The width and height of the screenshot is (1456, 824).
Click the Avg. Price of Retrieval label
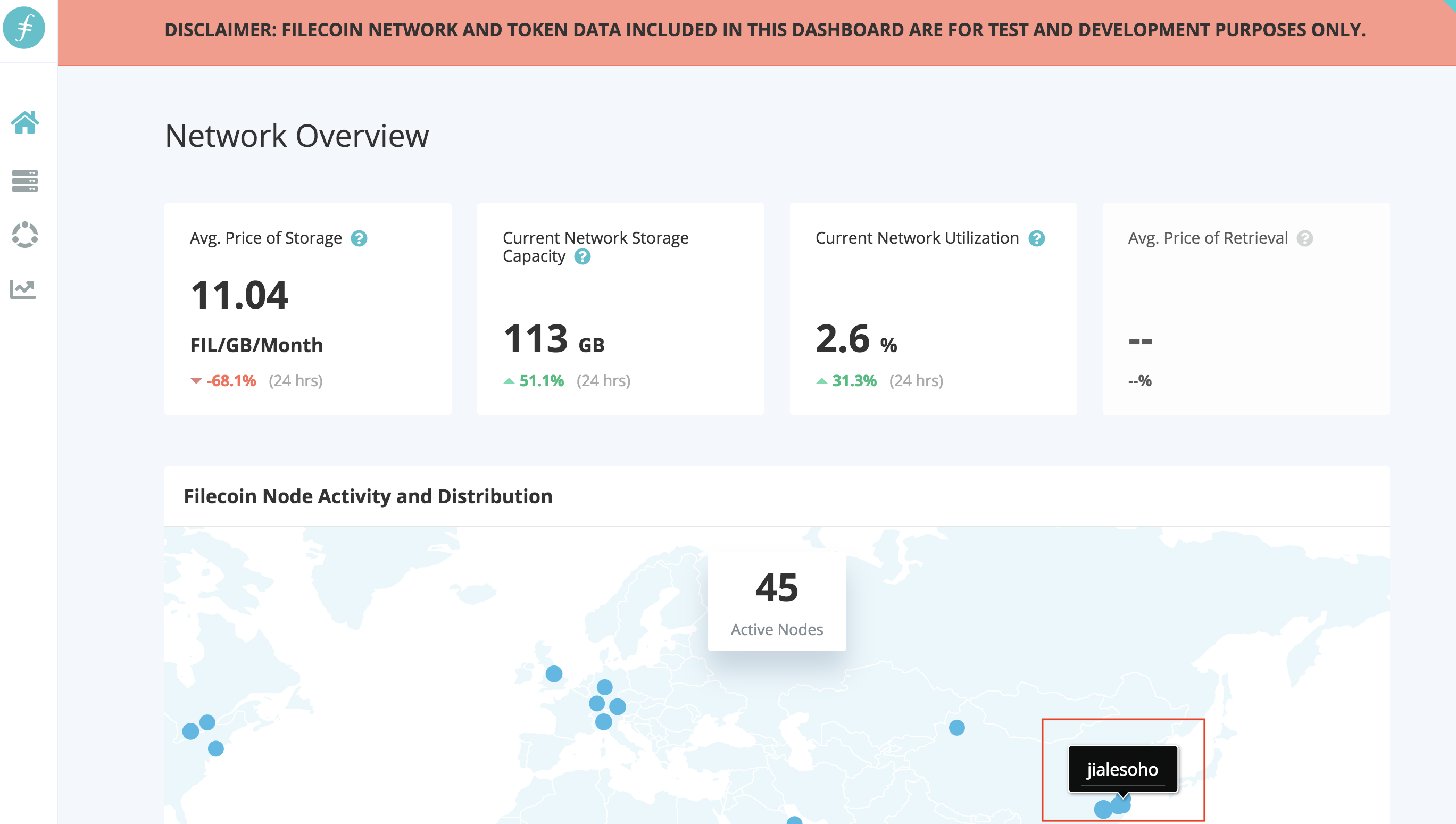(1208, 238)
